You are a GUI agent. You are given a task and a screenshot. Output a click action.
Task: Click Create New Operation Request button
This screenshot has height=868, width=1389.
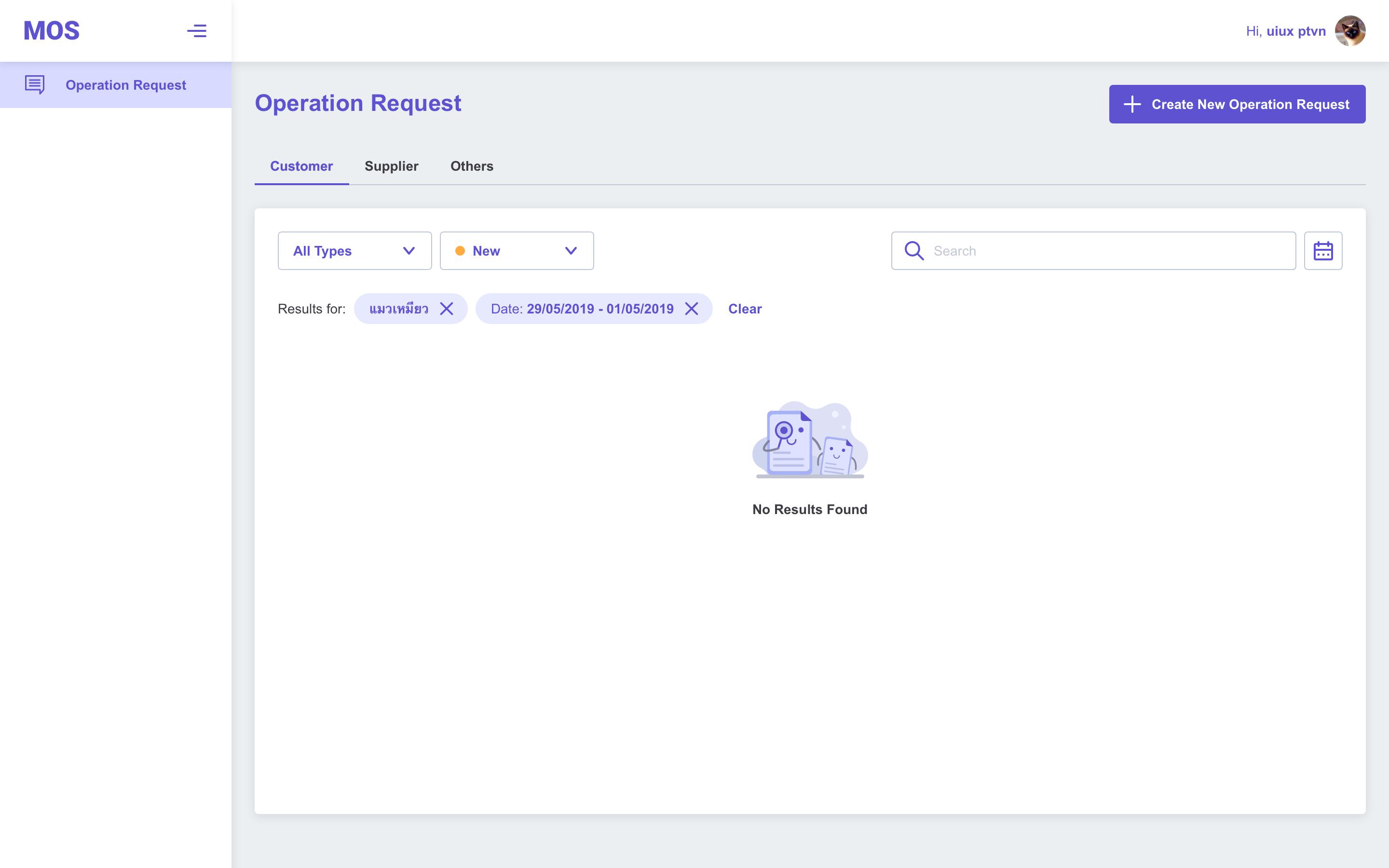pos(1237,104)
